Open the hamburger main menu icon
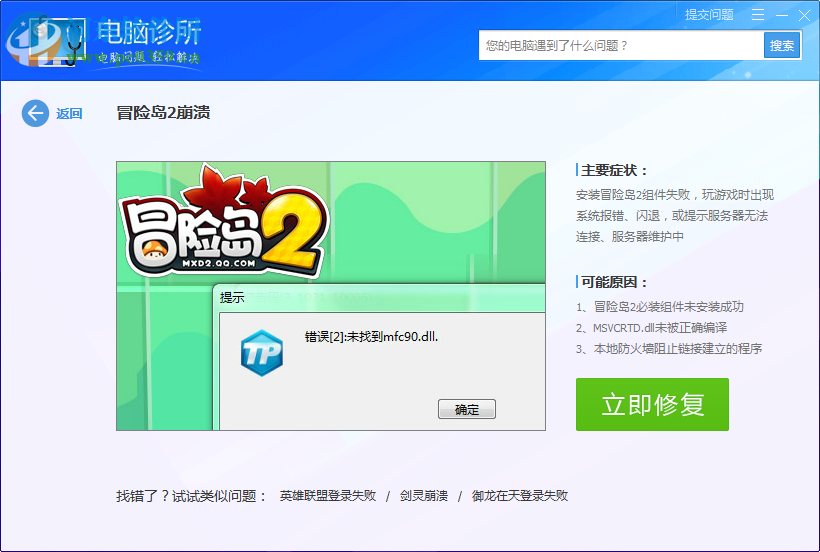Image resolution: width=820 pixels, height=552 pixels. (758, 15)
